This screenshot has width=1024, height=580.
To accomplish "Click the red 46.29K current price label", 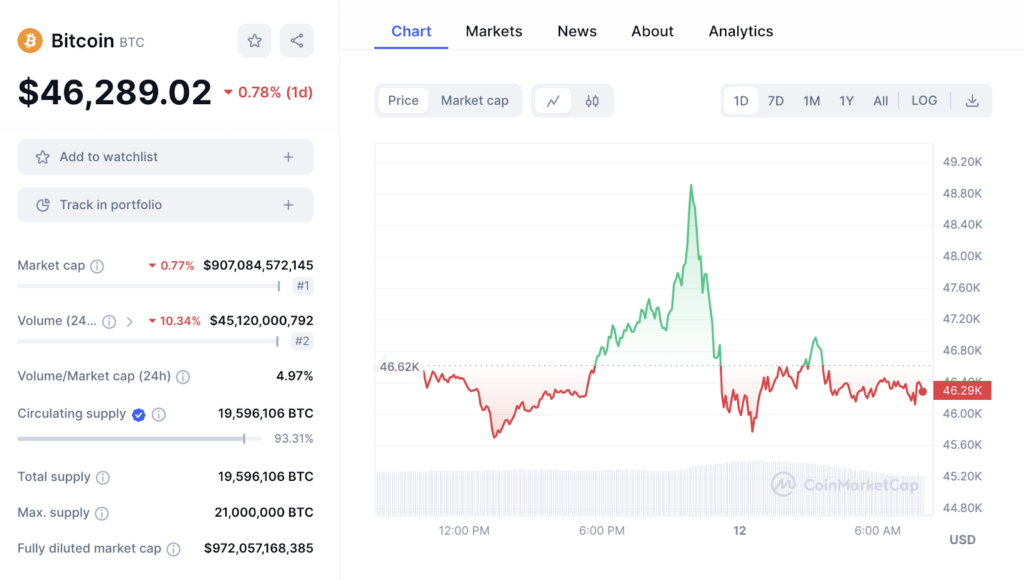I will point(960,391).
